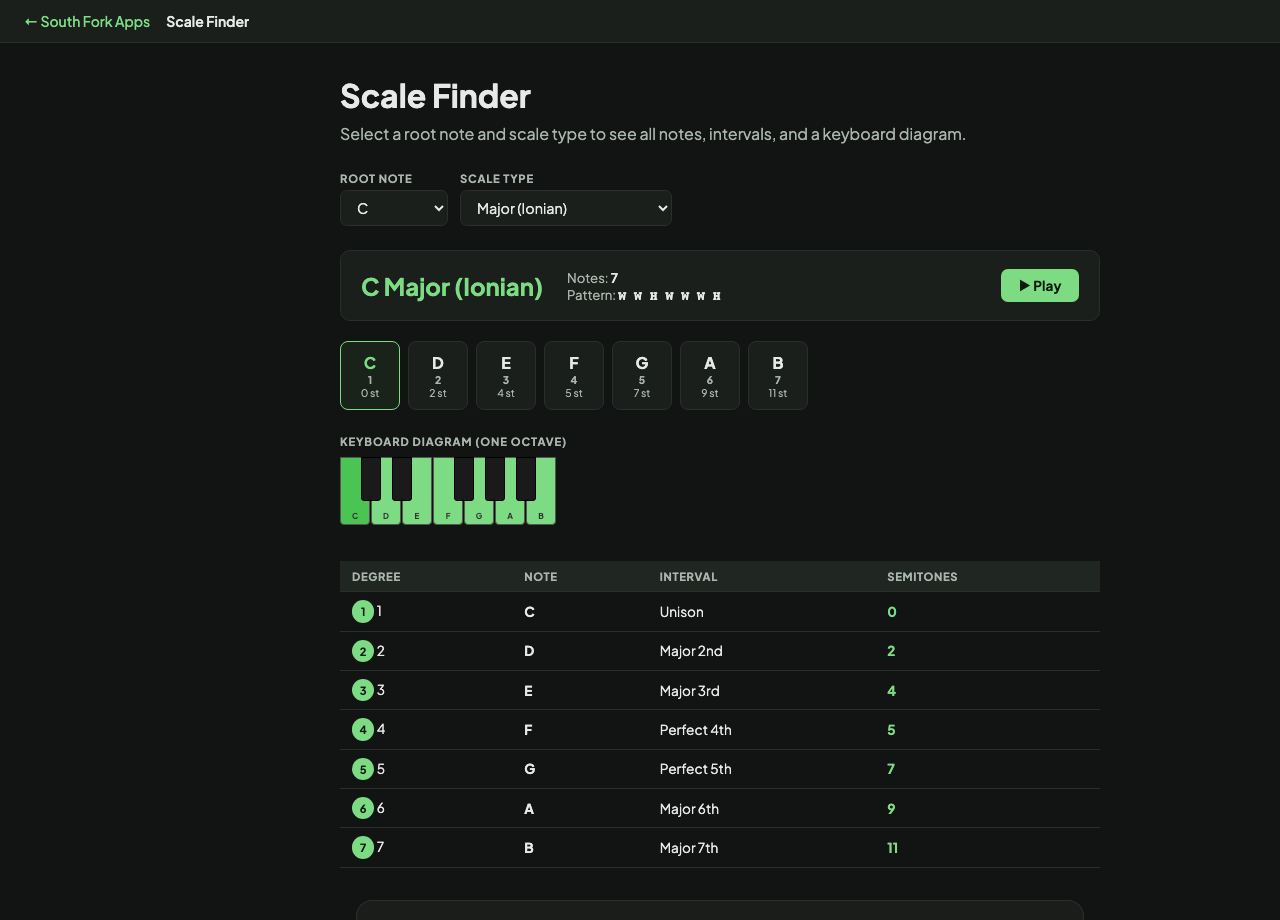Viewport: 1280px width, 920px height.
Task: Click the G key on keyboard diagram
Action: [x=479, y=512]
